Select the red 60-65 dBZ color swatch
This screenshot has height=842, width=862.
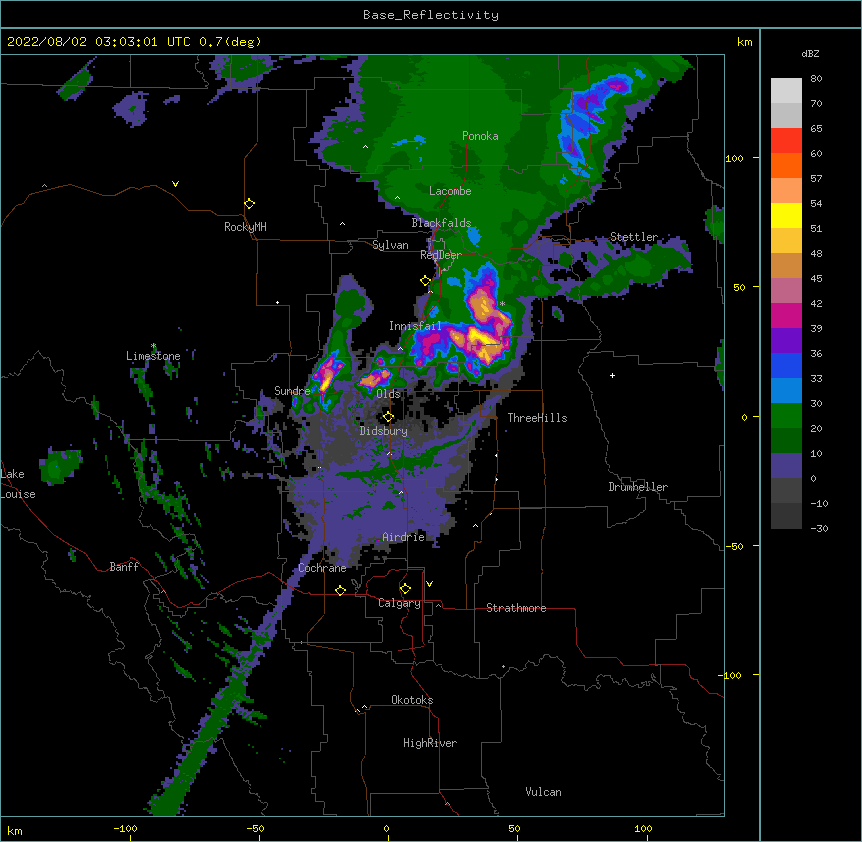[786, 141]
